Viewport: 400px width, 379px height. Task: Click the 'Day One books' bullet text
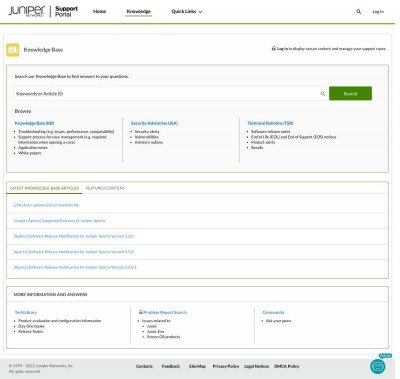(31, 326)
